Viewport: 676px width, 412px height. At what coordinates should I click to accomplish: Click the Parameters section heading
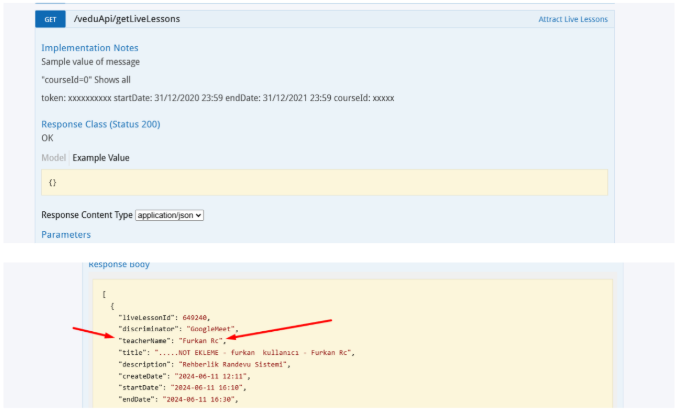[x=65, y=235]
